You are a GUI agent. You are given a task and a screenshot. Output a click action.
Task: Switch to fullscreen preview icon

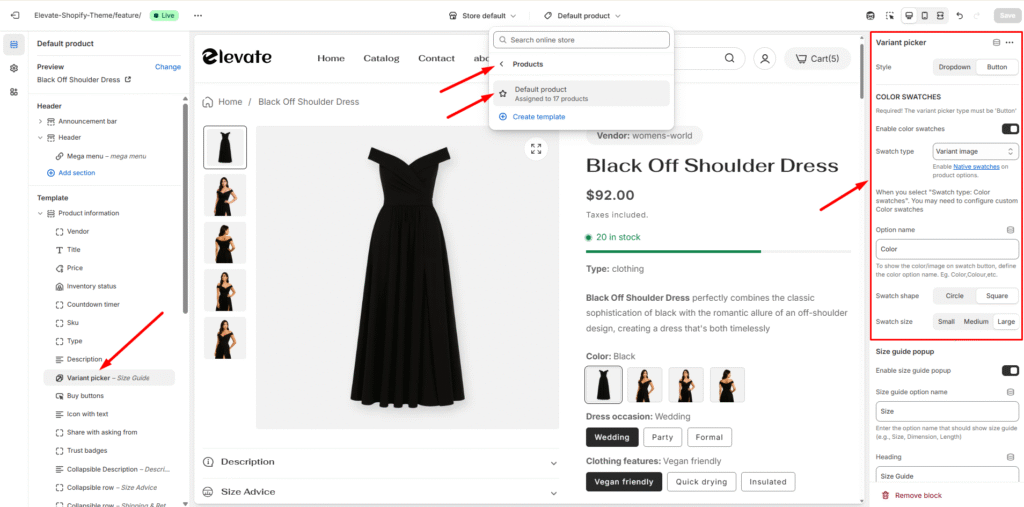tap(940, 15)
